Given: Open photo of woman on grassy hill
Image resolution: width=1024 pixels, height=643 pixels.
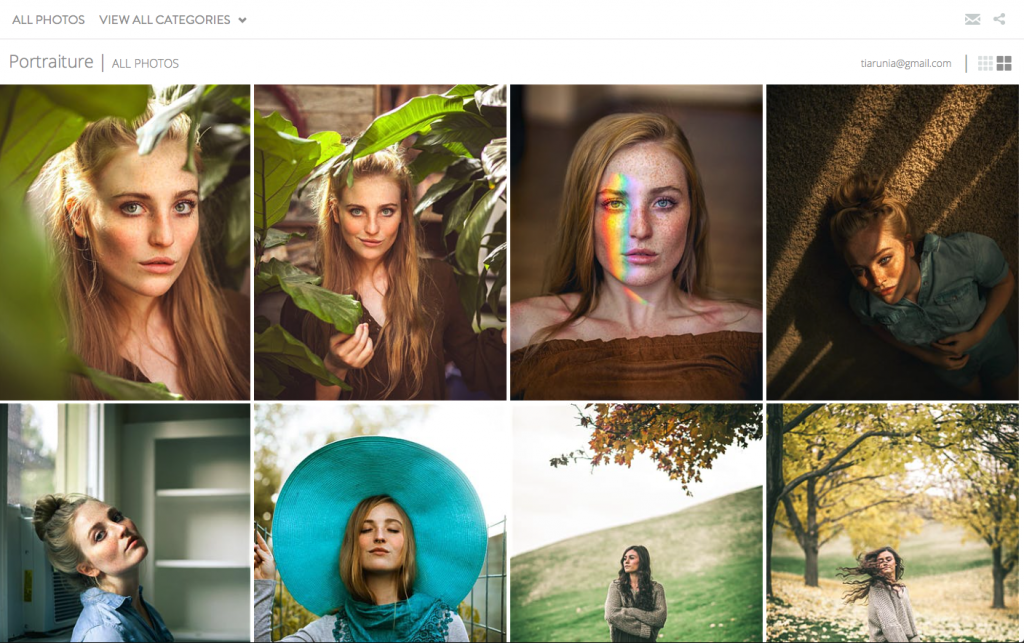Looking at the screenshot, I should (636, 523).
